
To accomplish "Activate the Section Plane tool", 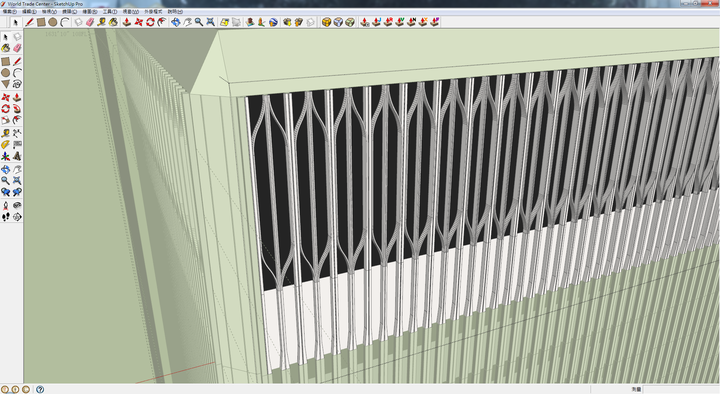I will coord(17,217).
